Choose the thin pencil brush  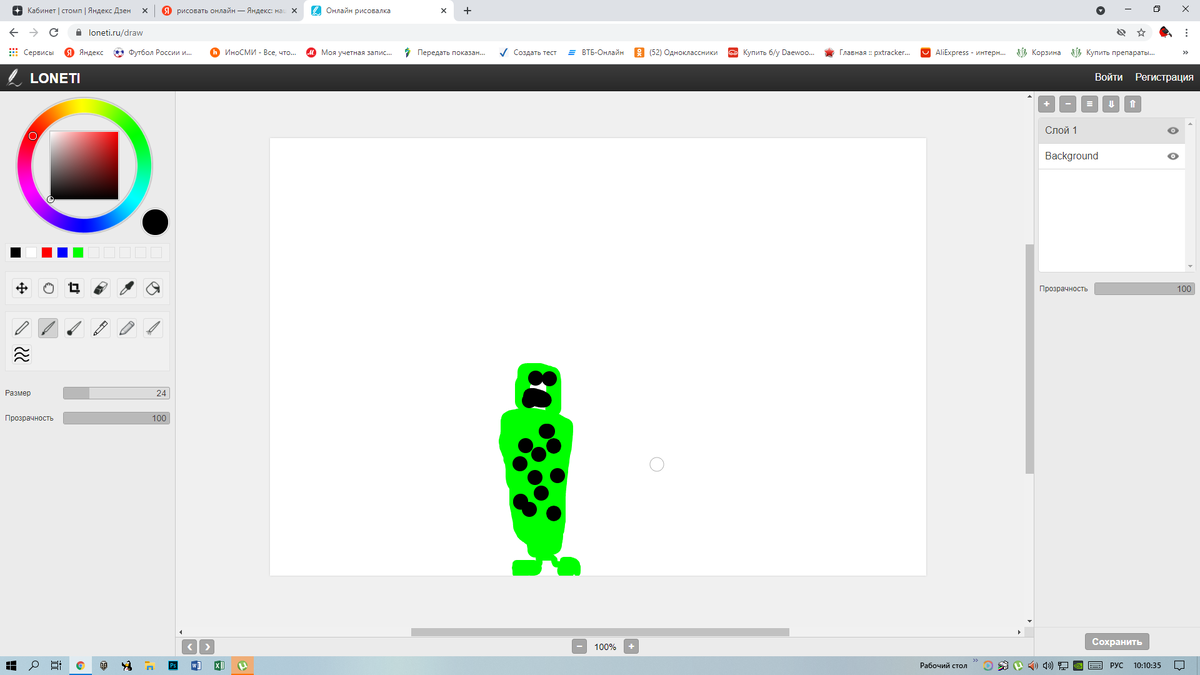point(22,328)
